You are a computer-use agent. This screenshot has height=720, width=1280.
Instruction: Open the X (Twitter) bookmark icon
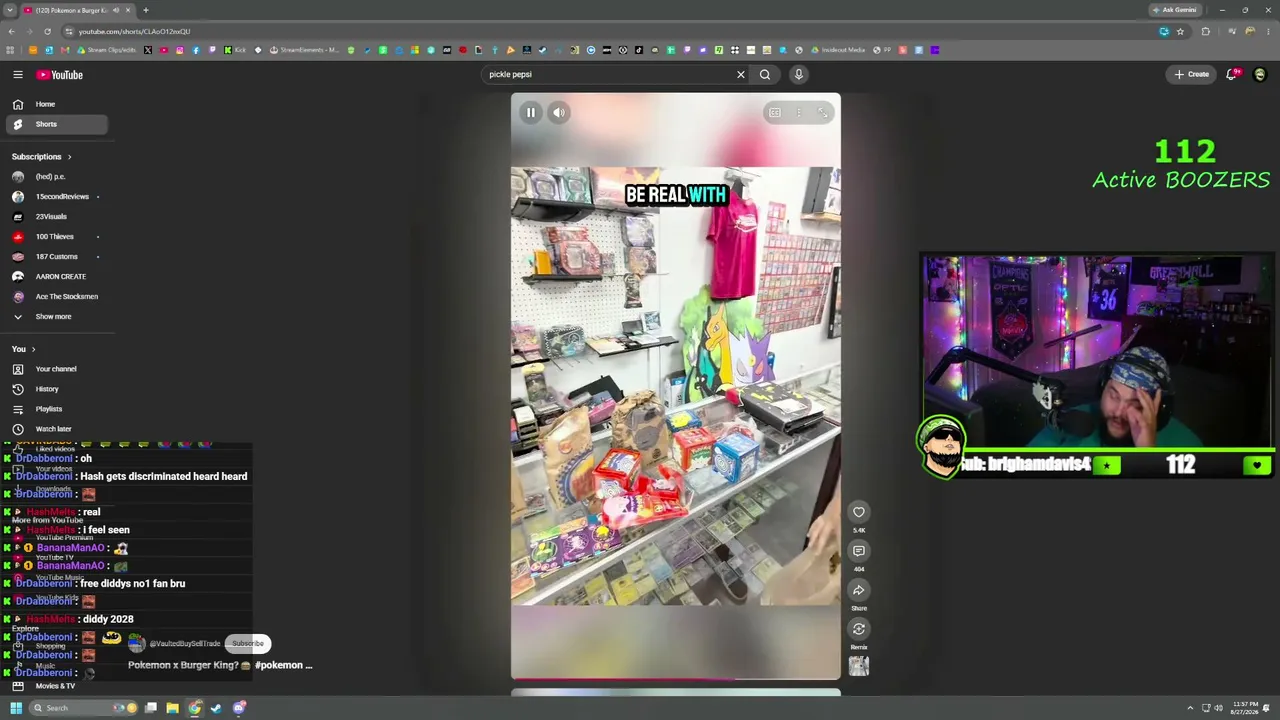(148, 50)
